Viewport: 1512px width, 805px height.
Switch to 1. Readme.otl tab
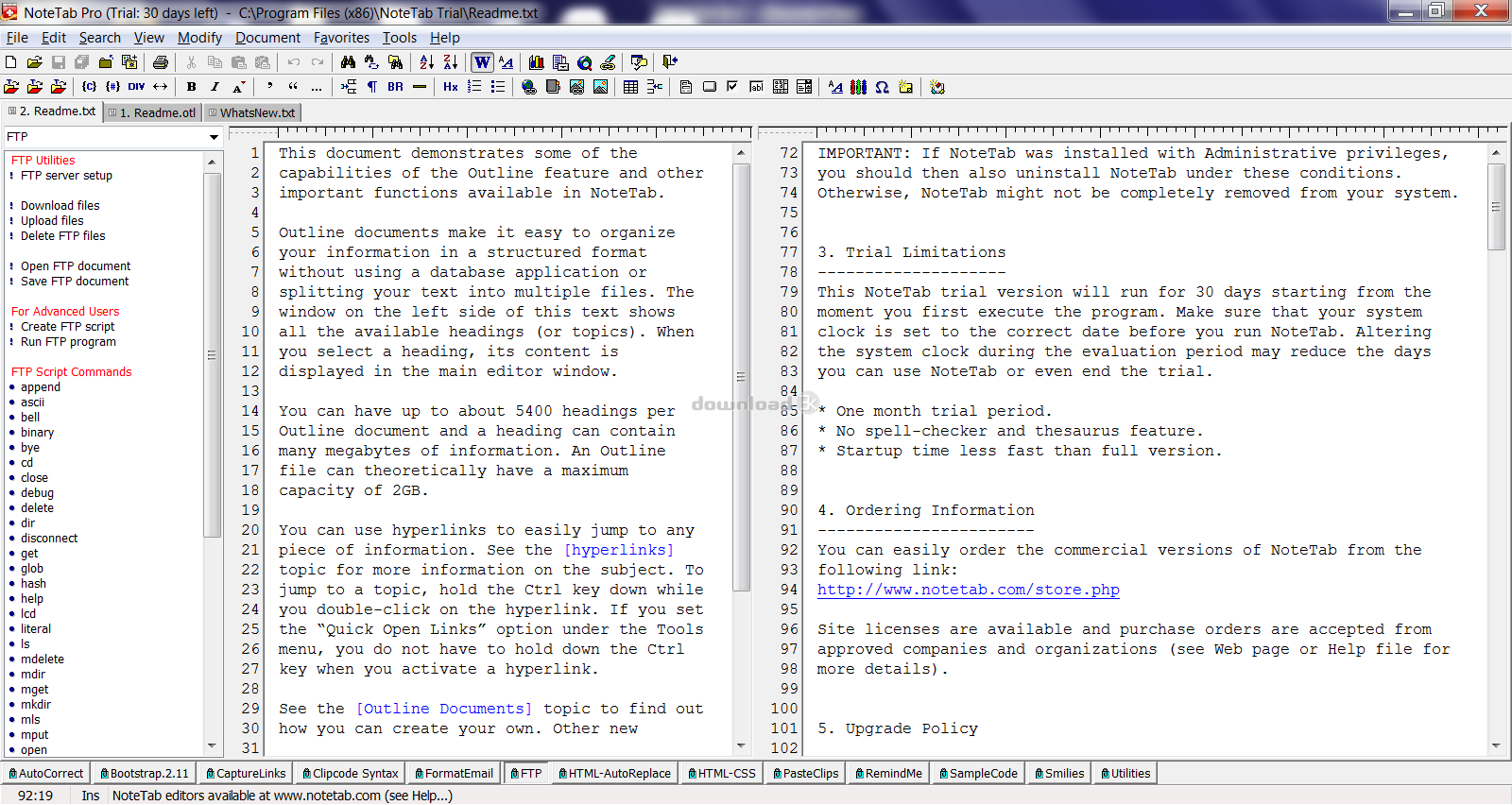click(x=152, y=112)
